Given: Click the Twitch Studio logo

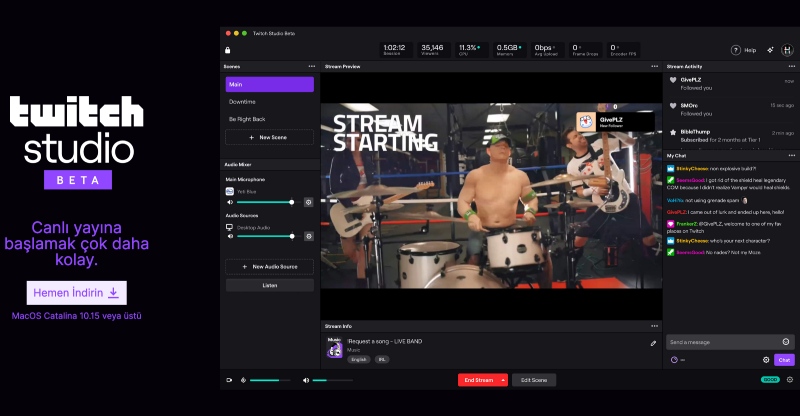Looking at the screenshot, I should point(77,142).
